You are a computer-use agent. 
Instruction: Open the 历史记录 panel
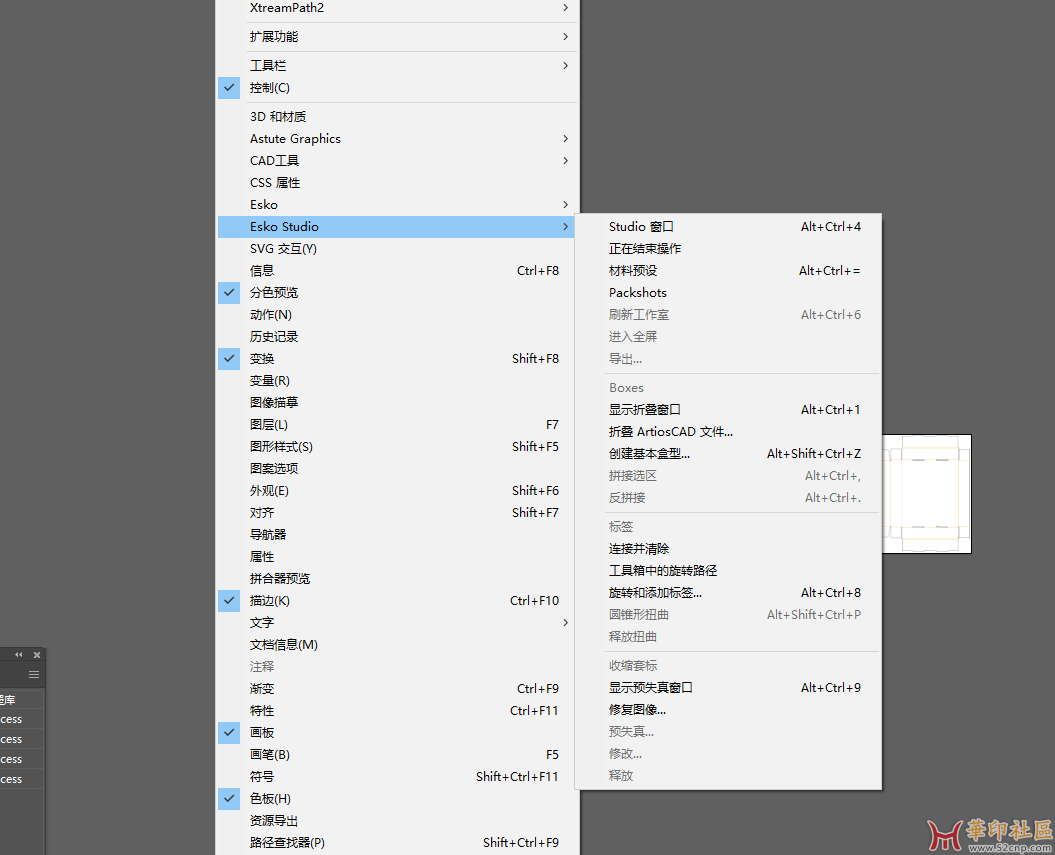[397, 336]
